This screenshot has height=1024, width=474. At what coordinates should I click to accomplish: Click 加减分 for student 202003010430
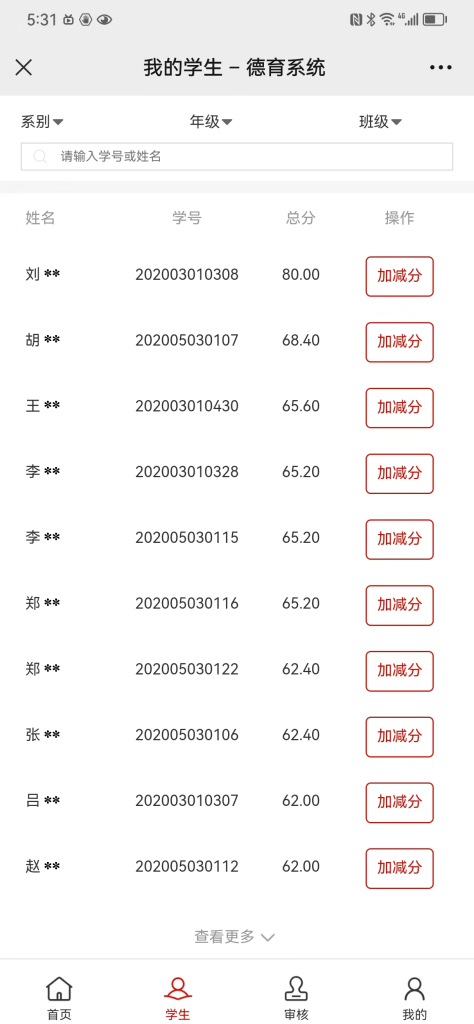coord(400,408)
